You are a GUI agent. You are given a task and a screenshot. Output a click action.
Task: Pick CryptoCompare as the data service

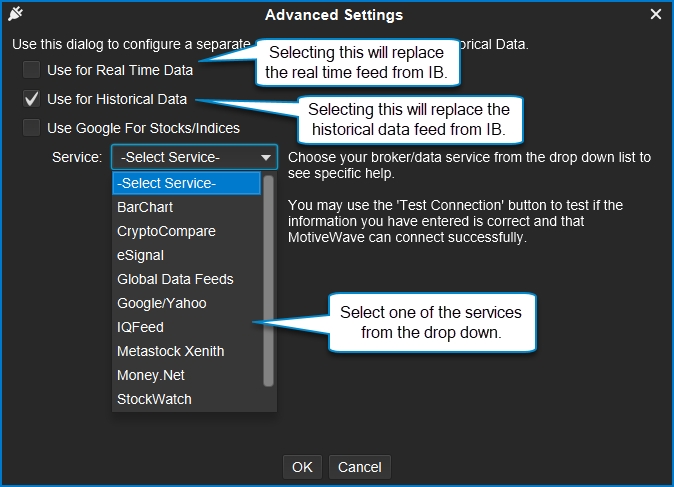tap(187, 231)
